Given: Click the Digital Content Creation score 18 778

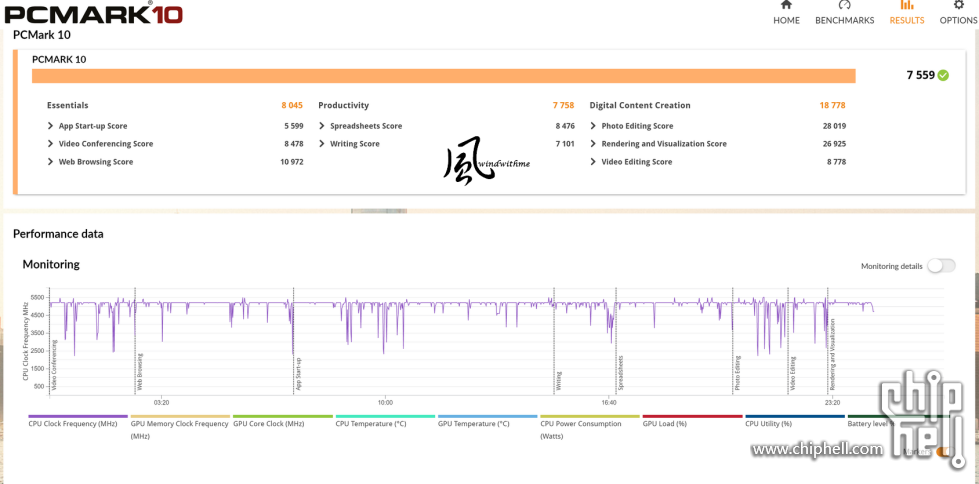Looking at the screenshot, I should 832,106.
